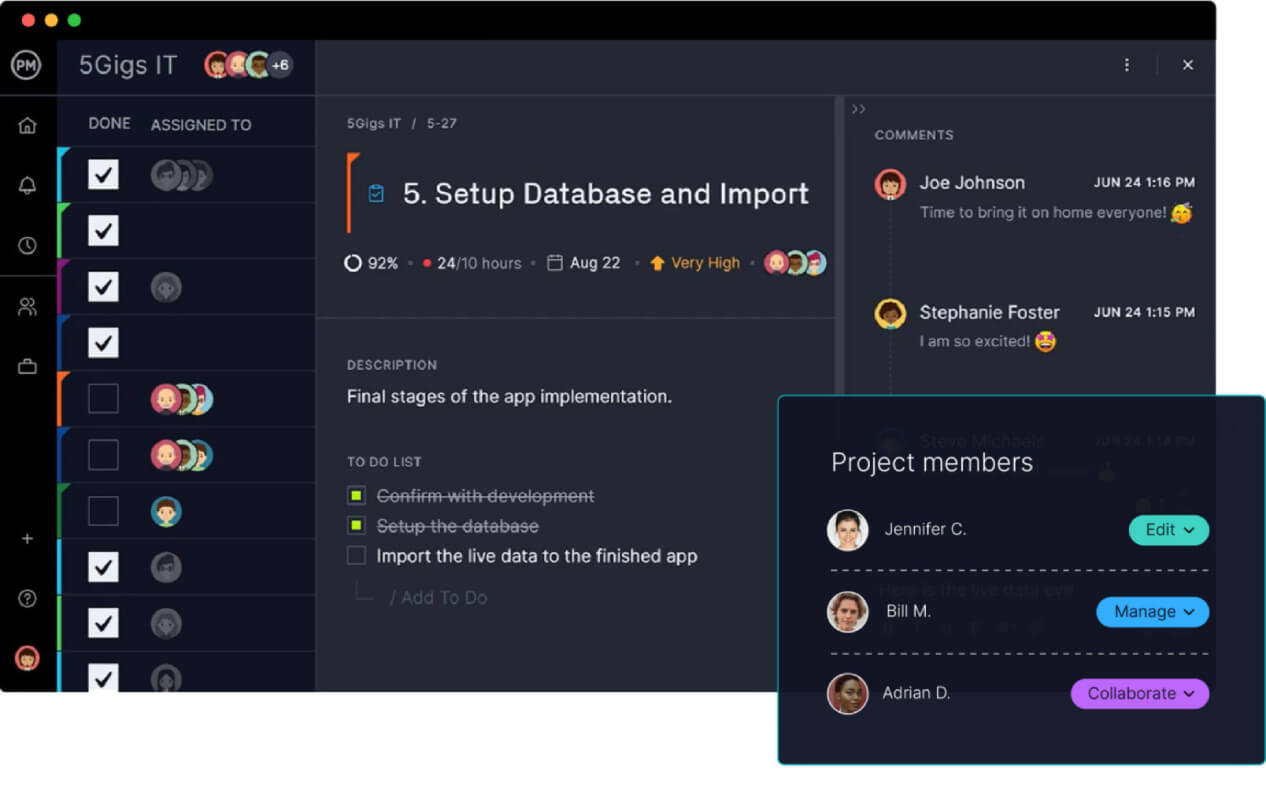Check Import the live data to-do
1266x800 pixels.
coord(357,556)
